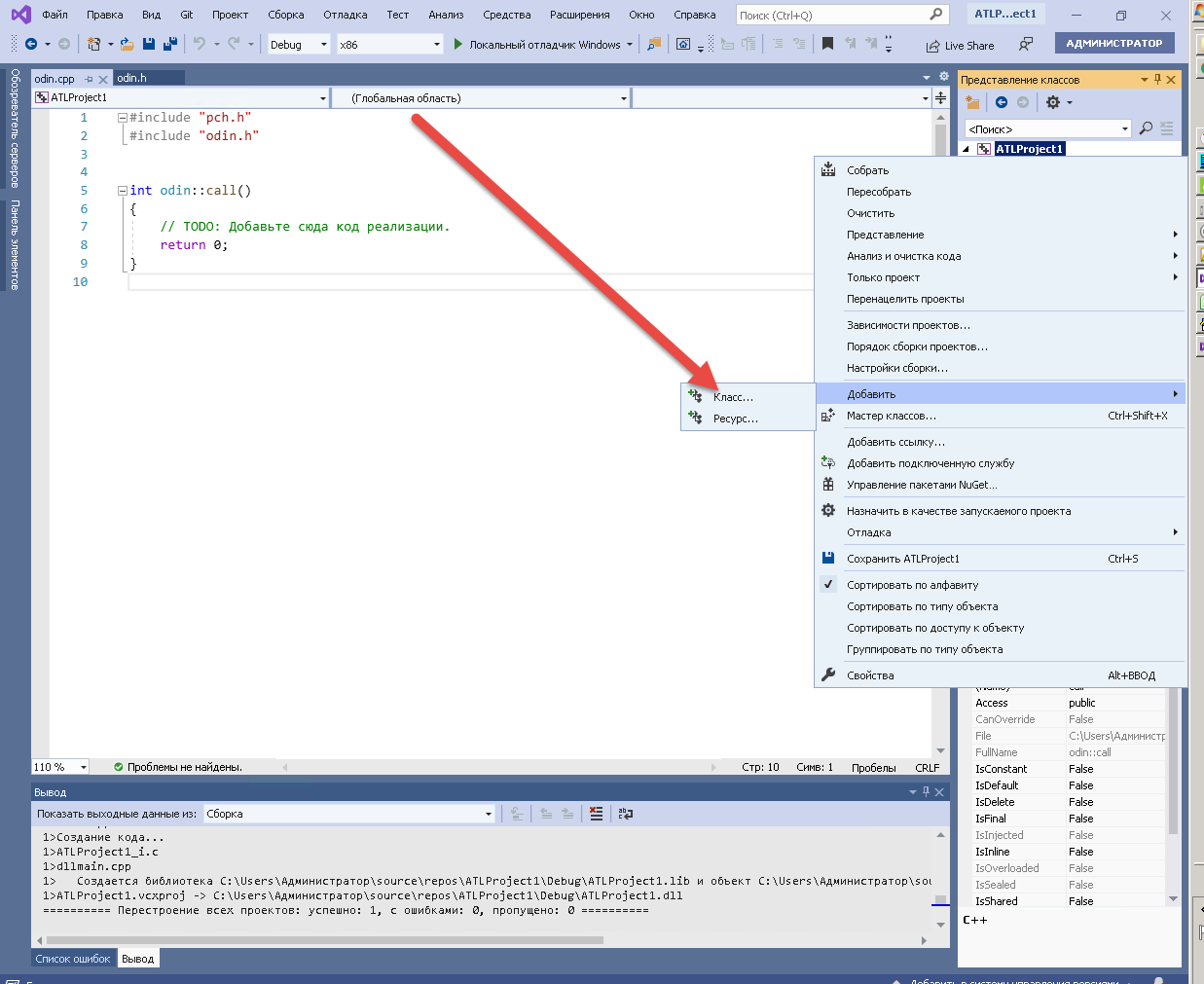Clear all output with the toolbar icon
The width and height of the screenshot is (1204, 984).
pos(596,814)
